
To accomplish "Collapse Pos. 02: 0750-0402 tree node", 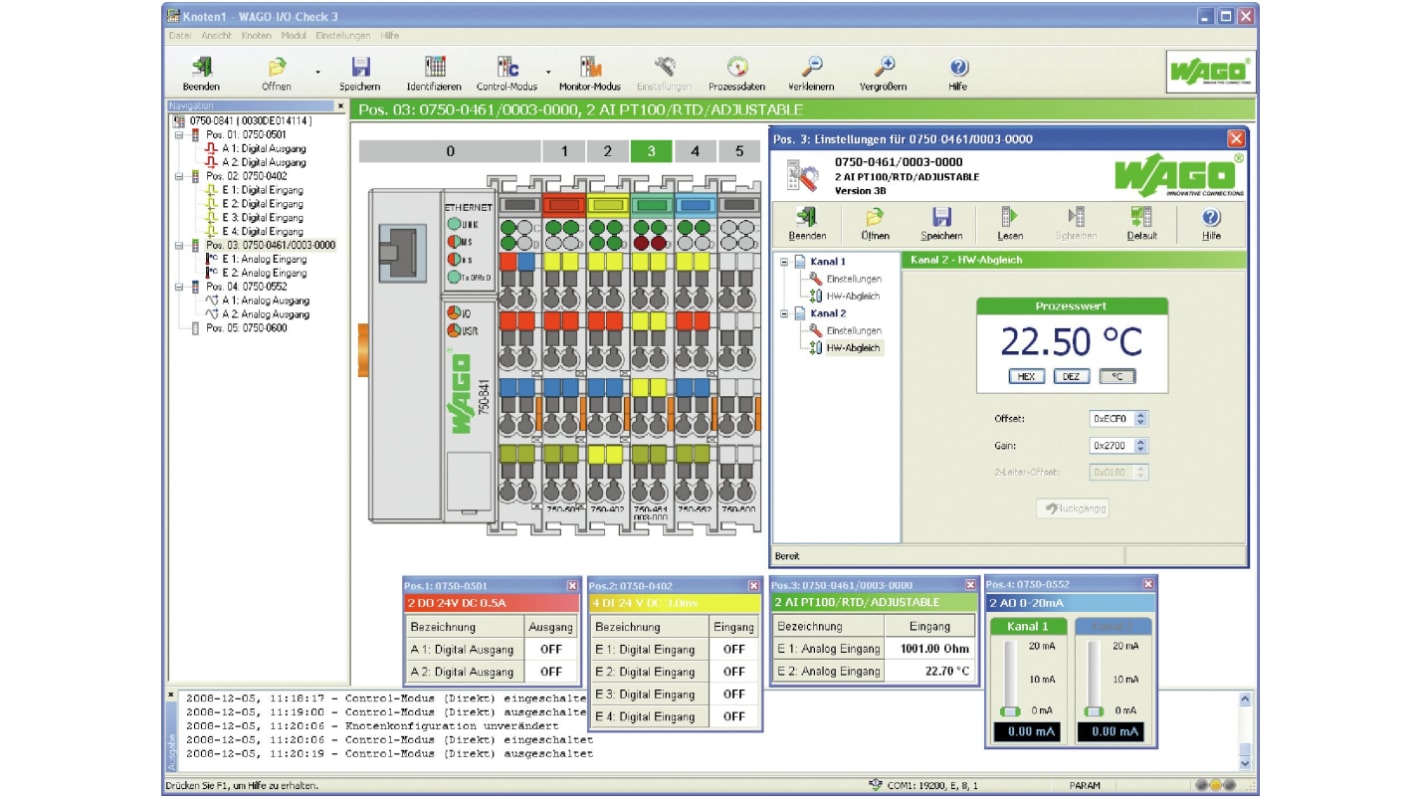I will (x=180, y=176).
